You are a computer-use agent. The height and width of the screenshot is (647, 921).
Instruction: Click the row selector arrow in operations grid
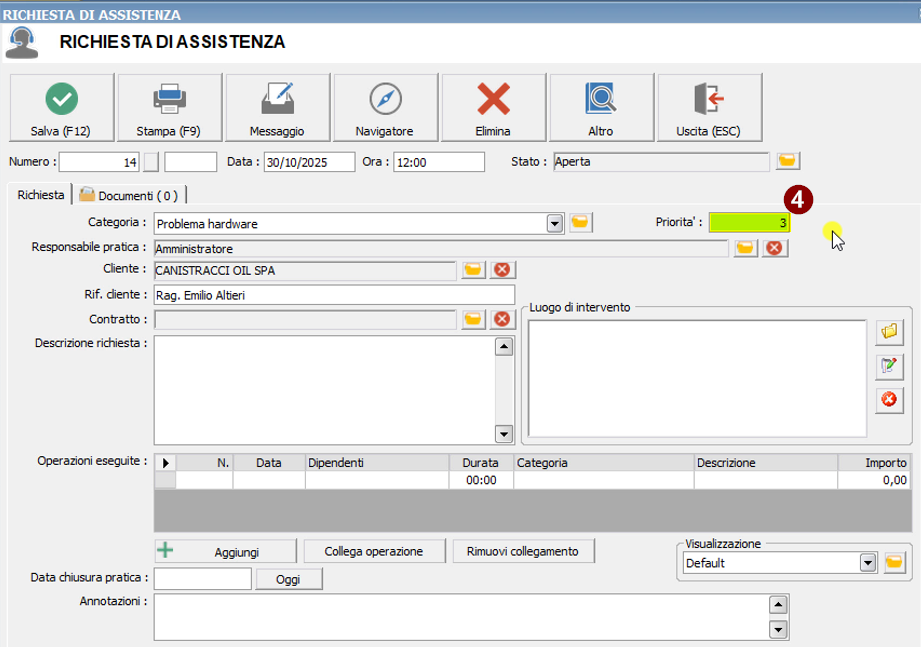pyautogui.click(x=165, y=463)
